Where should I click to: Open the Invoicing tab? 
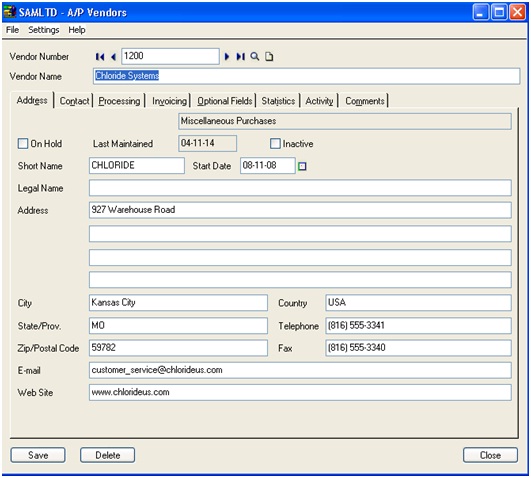[x=169, y=101]
